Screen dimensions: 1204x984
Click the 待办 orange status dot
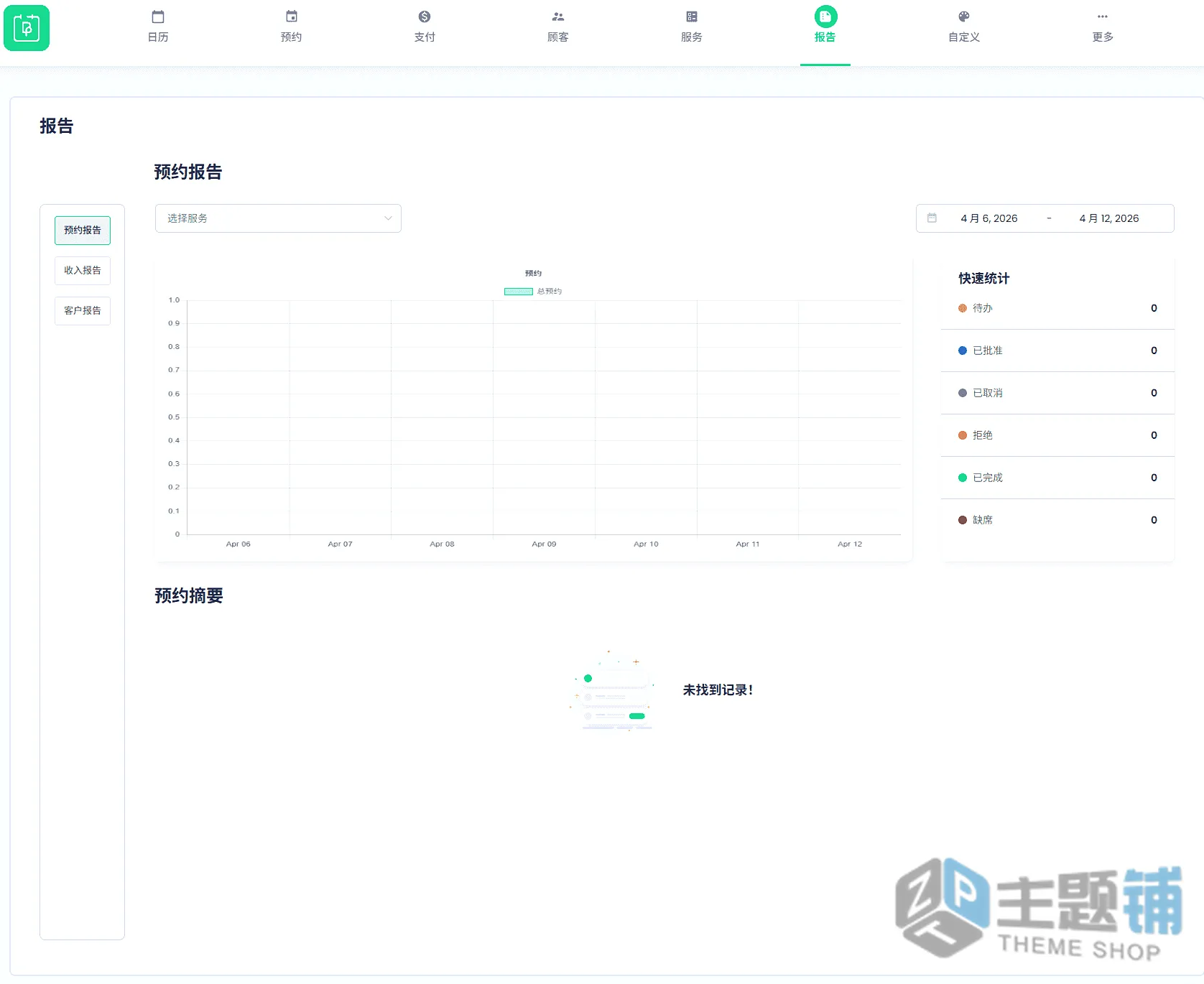pyautogui.click(x=963, y=308)
